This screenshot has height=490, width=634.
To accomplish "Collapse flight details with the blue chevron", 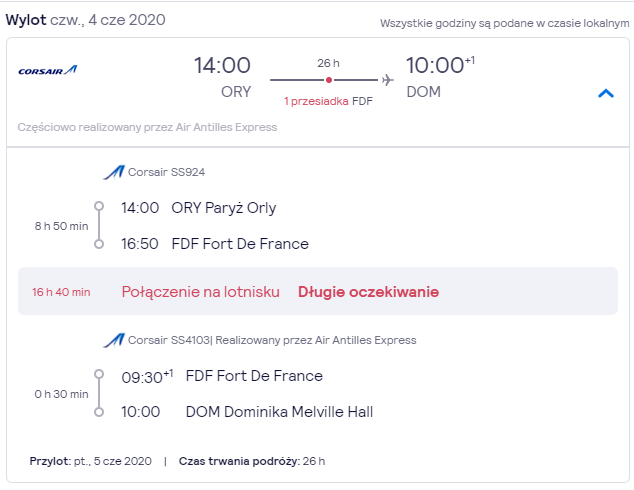I will point(606,94).
